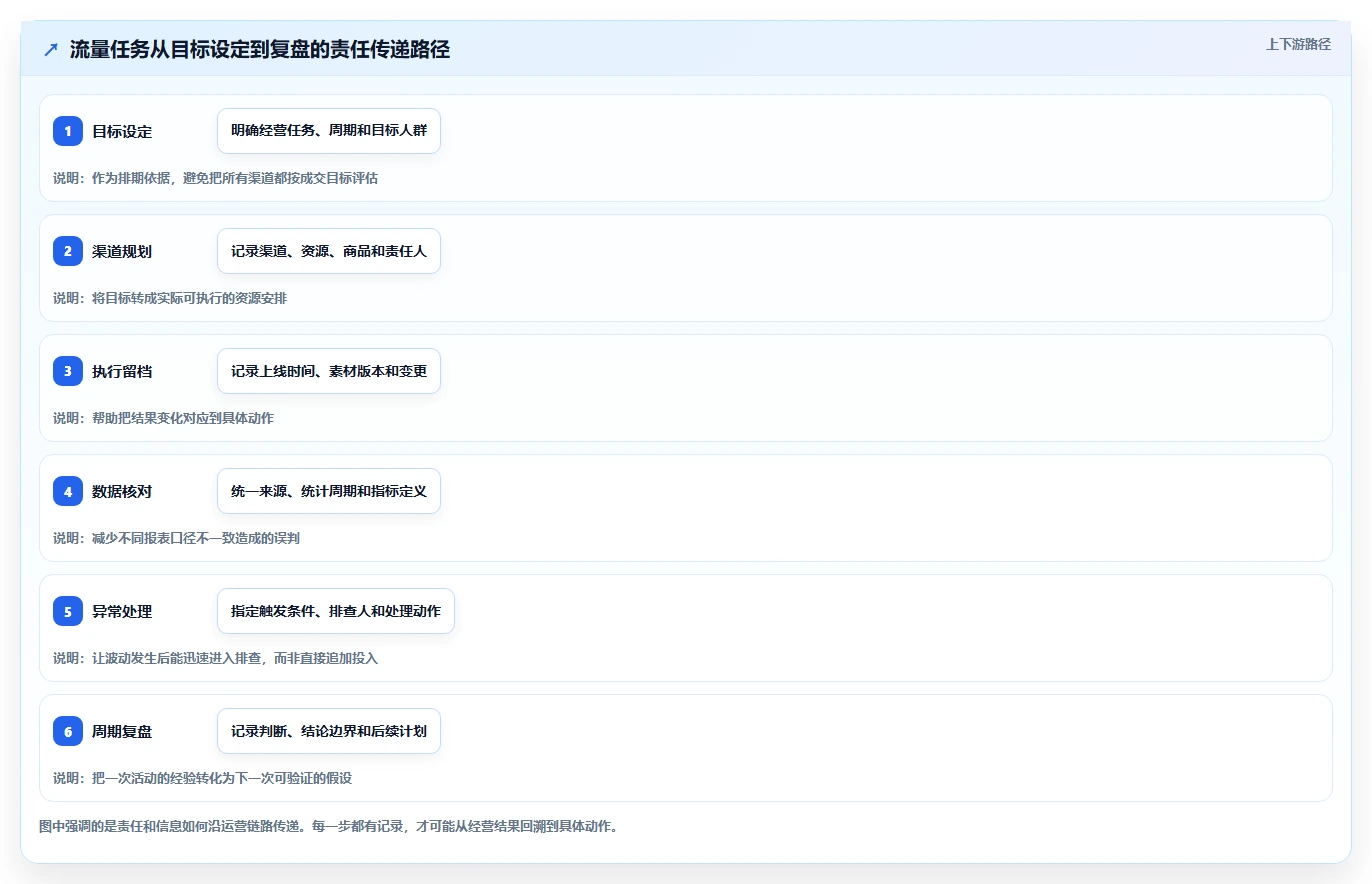1372x884 pixels.
Task: Click the step 2 number badge
Action: 68,251
